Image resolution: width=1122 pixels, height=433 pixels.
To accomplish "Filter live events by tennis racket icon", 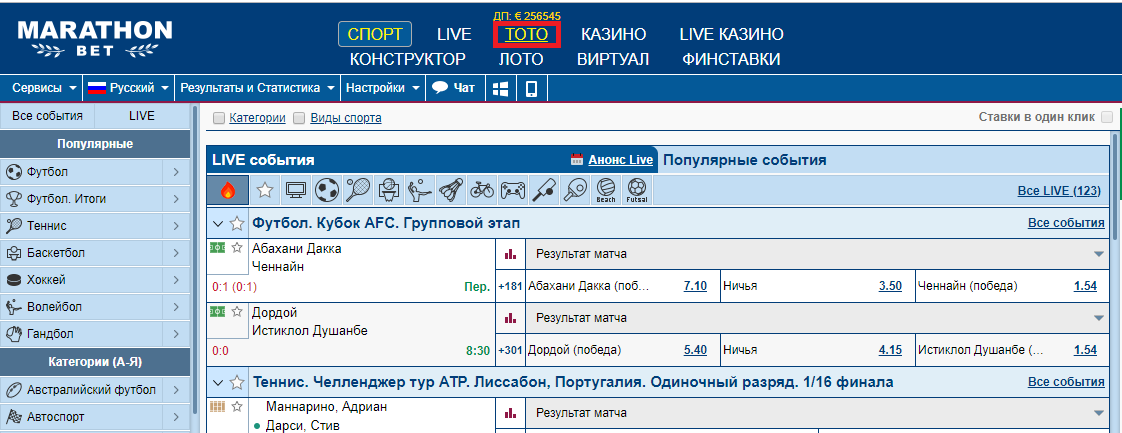I will (x=357, y=190).
